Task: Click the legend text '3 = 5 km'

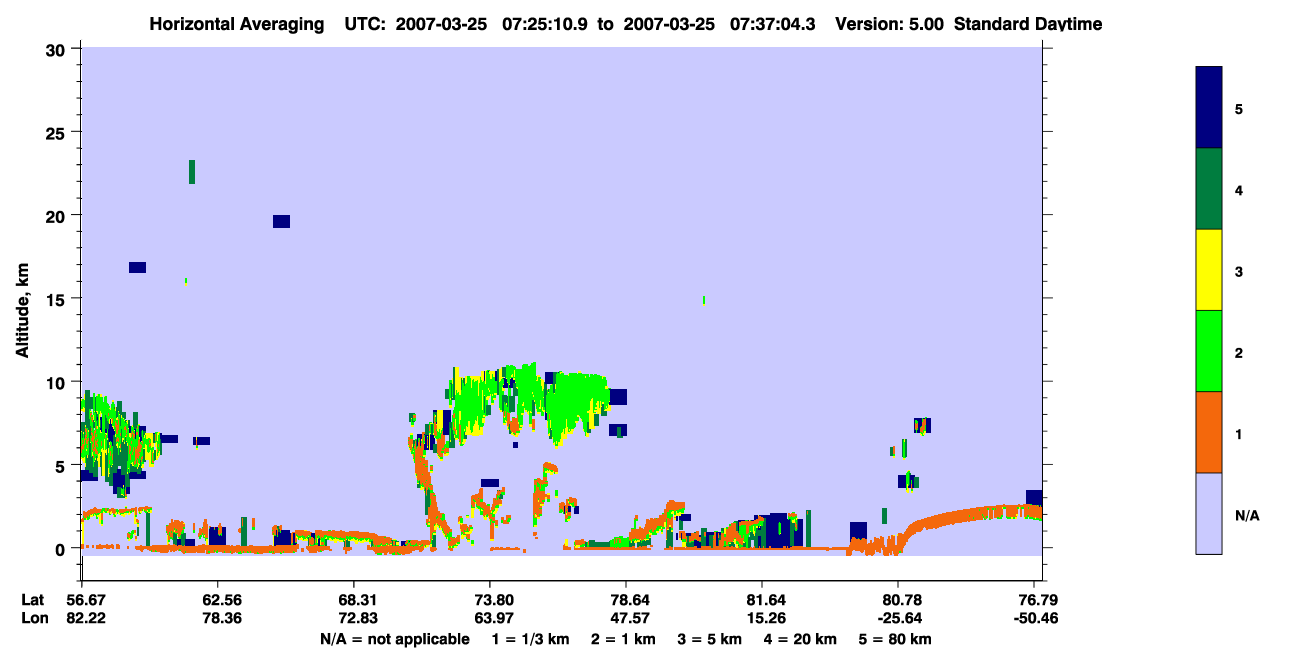Action: [711, 639]
